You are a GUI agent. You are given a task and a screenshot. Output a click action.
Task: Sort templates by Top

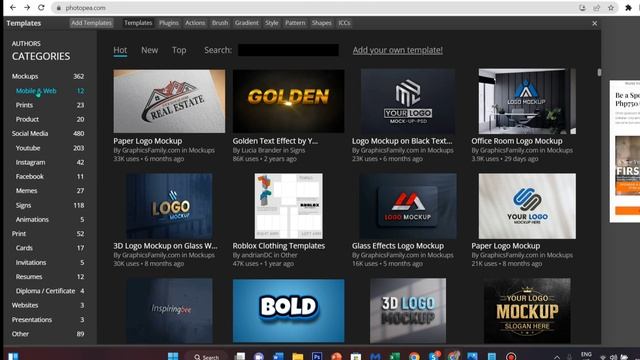click(x=179, y=50)
